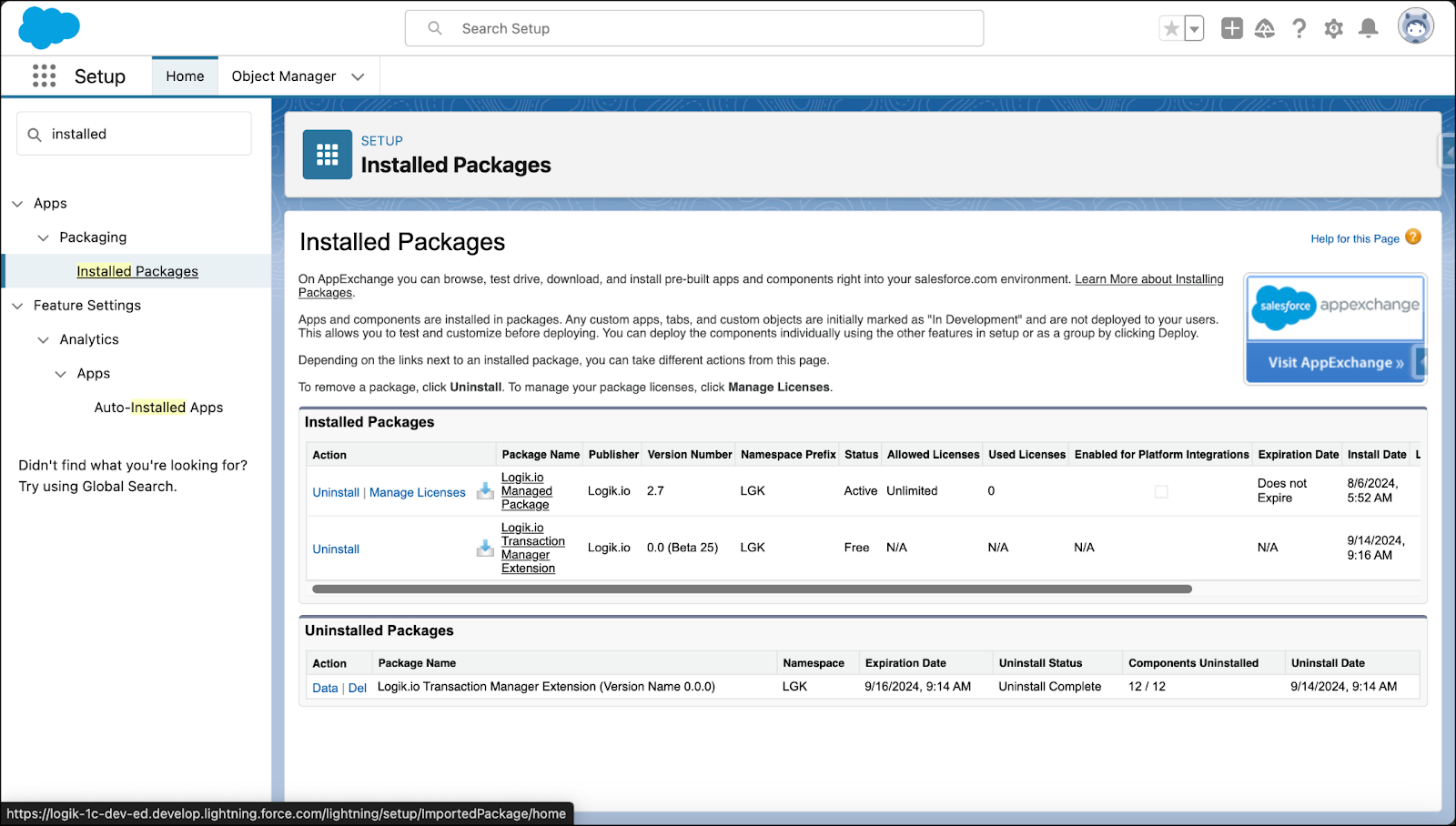The width and height of the screenshot is (1456, 826).
Task: Open the global actions plus icon
Action: coord(1231,28)
